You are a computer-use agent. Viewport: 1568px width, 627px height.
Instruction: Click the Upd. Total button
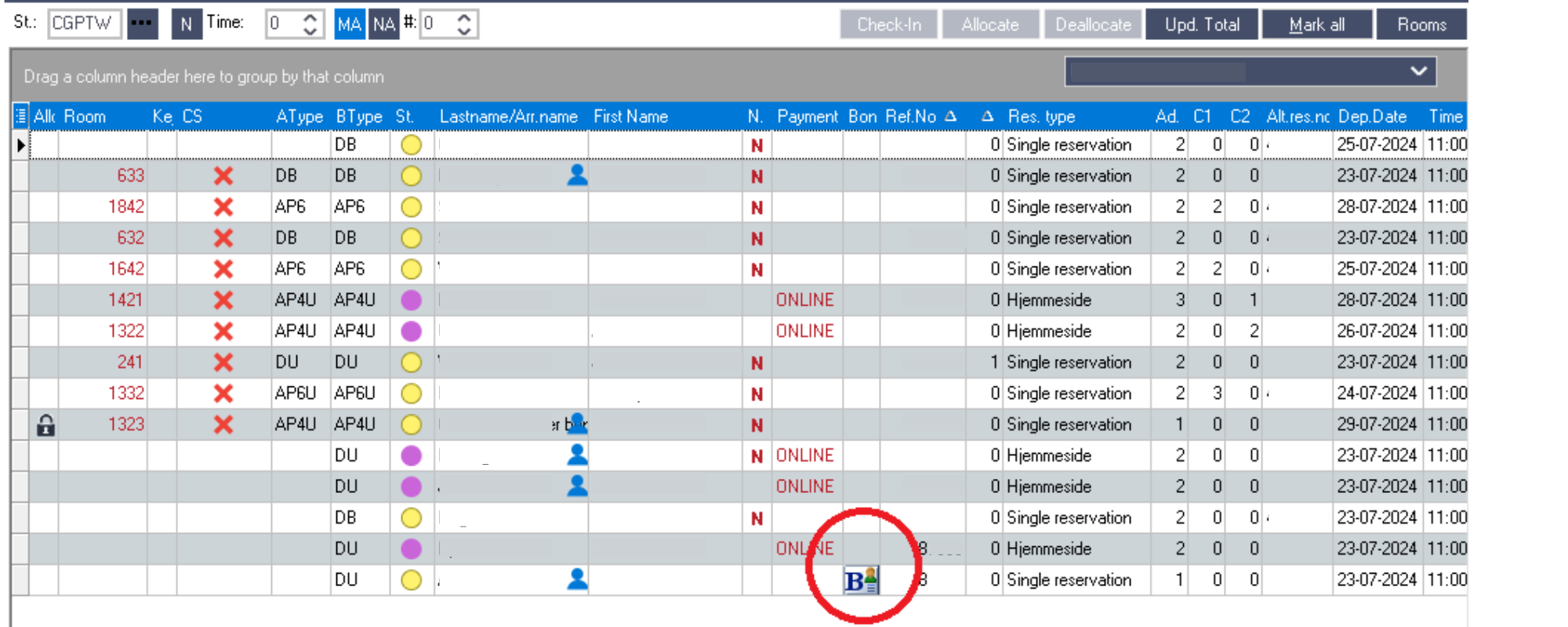1202,24
